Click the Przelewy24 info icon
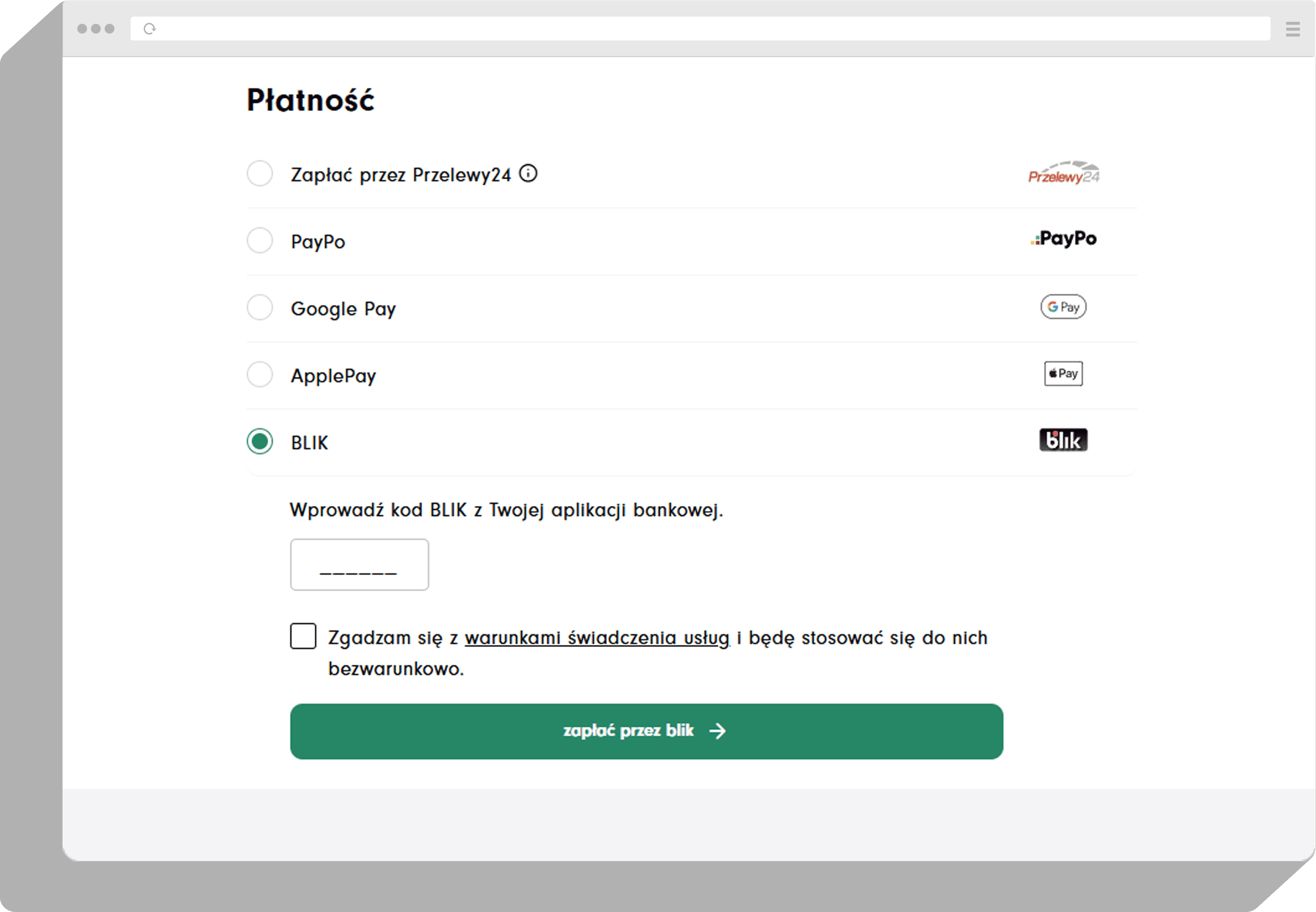 pyautogui.click(x=528, y=173)
